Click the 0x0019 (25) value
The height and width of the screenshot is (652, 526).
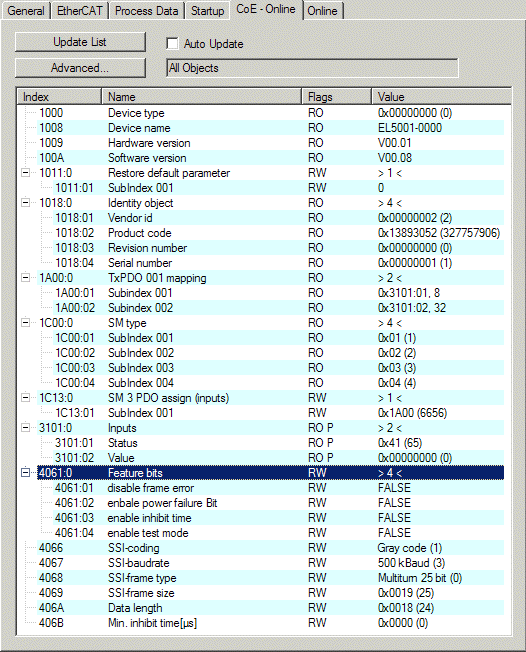[x=406, y=593]
